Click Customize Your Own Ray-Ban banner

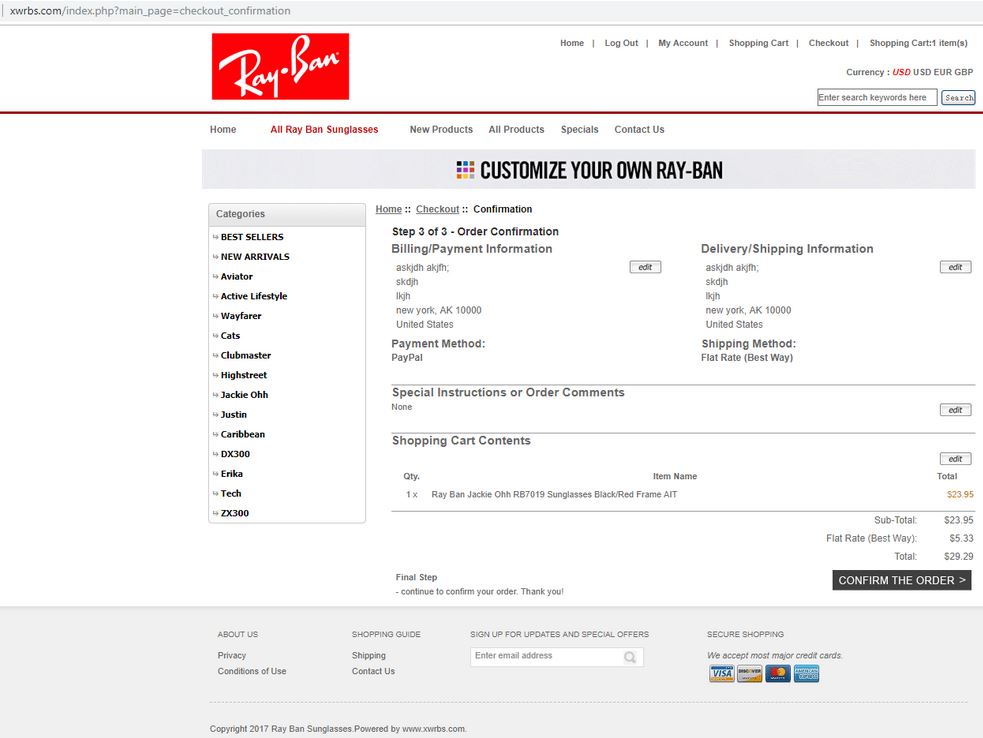pos(588,170)
